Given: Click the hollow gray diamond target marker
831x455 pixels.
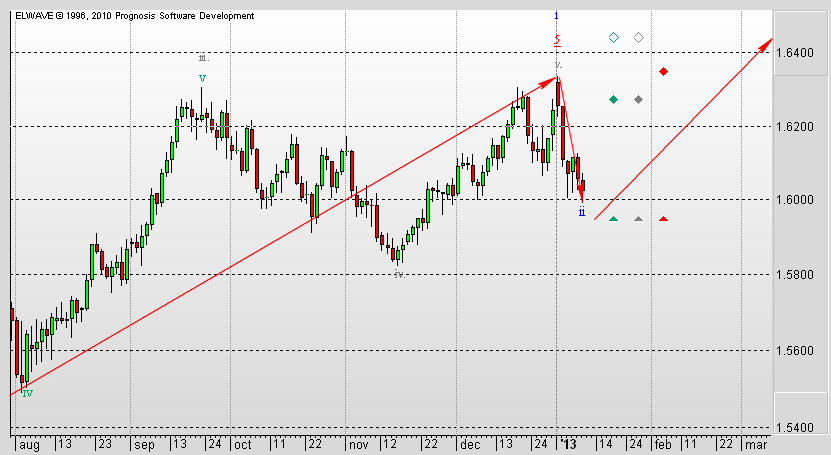Looking at the screenshot, I should tap(638, 38).
